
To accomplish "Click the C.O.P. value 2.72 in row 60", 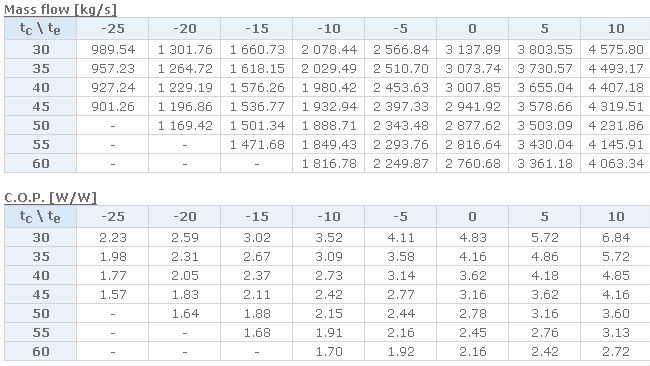I will point(616,351).
